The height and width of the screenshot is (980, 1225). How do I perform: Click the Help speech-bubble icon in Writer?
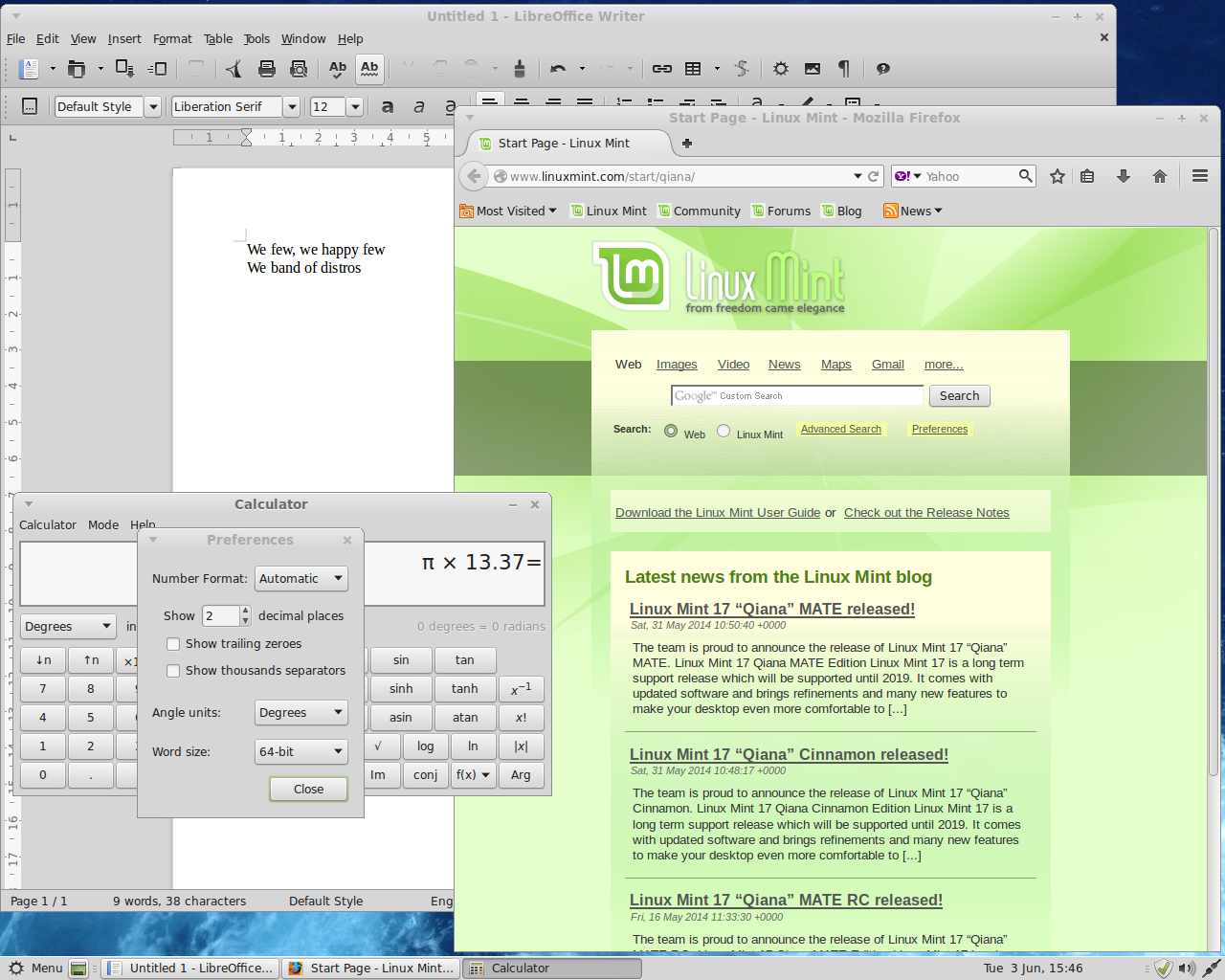(x=883, y=69)
